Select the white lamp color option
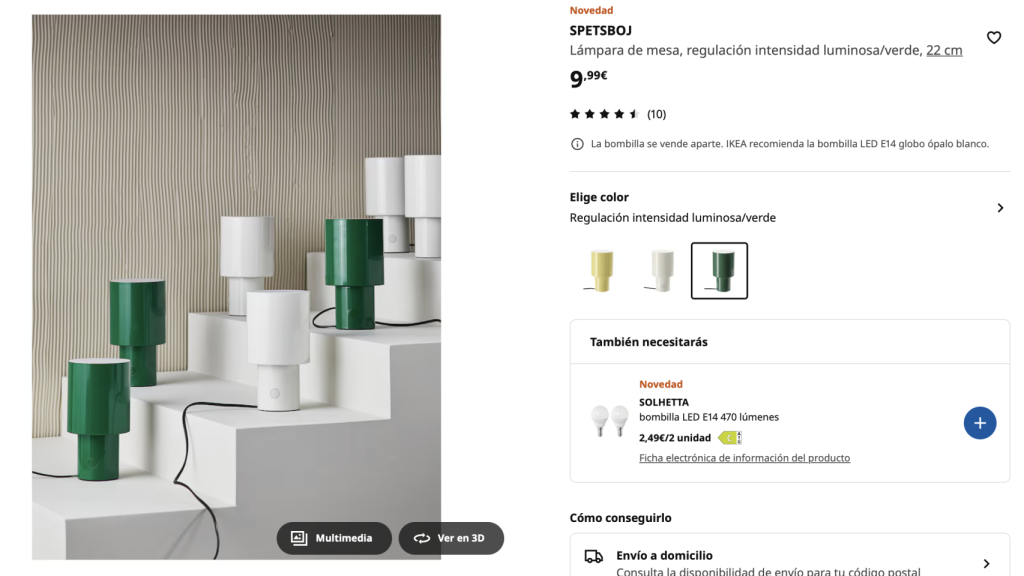1024x576 pixels. click(660, 270)
